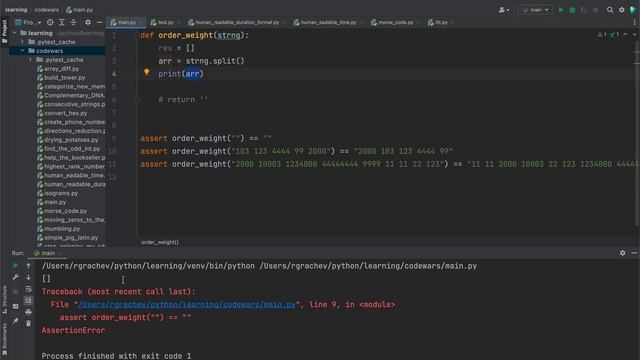The image size is (640, 360).
Task: Clear all Run console output trash icon
Action: 28,324
